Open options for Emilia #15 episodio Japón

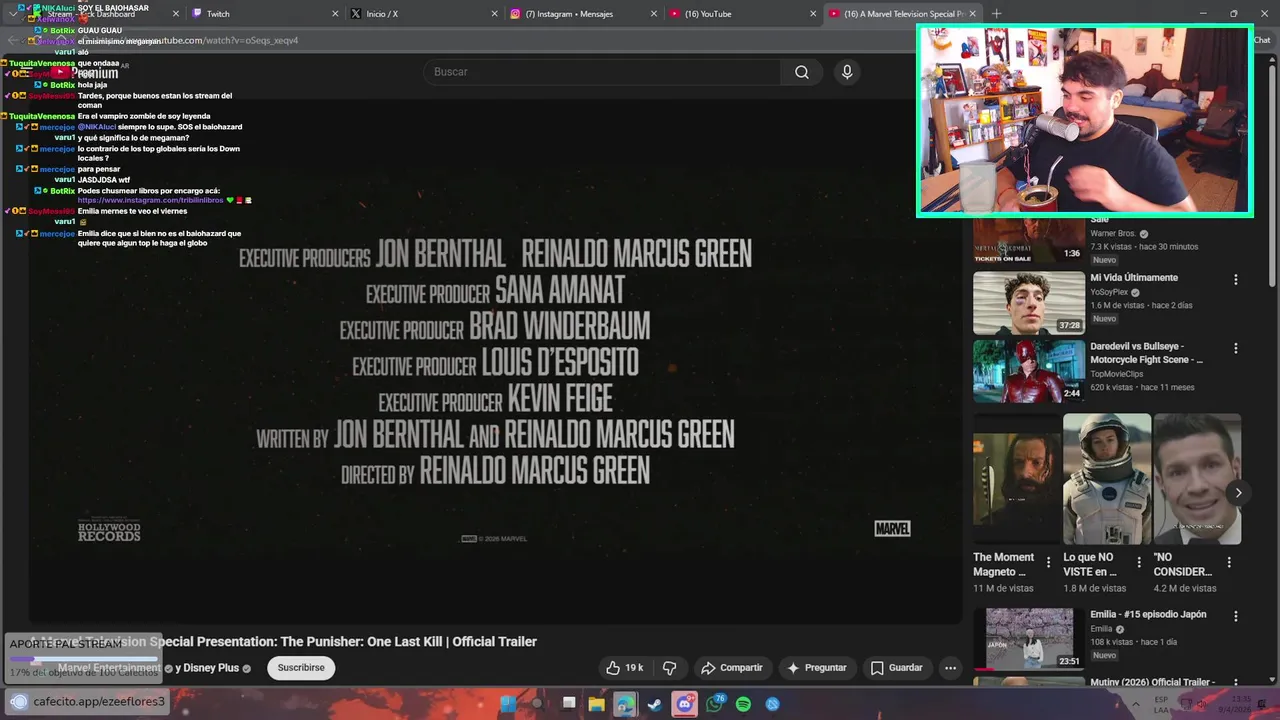point(1236,617)
